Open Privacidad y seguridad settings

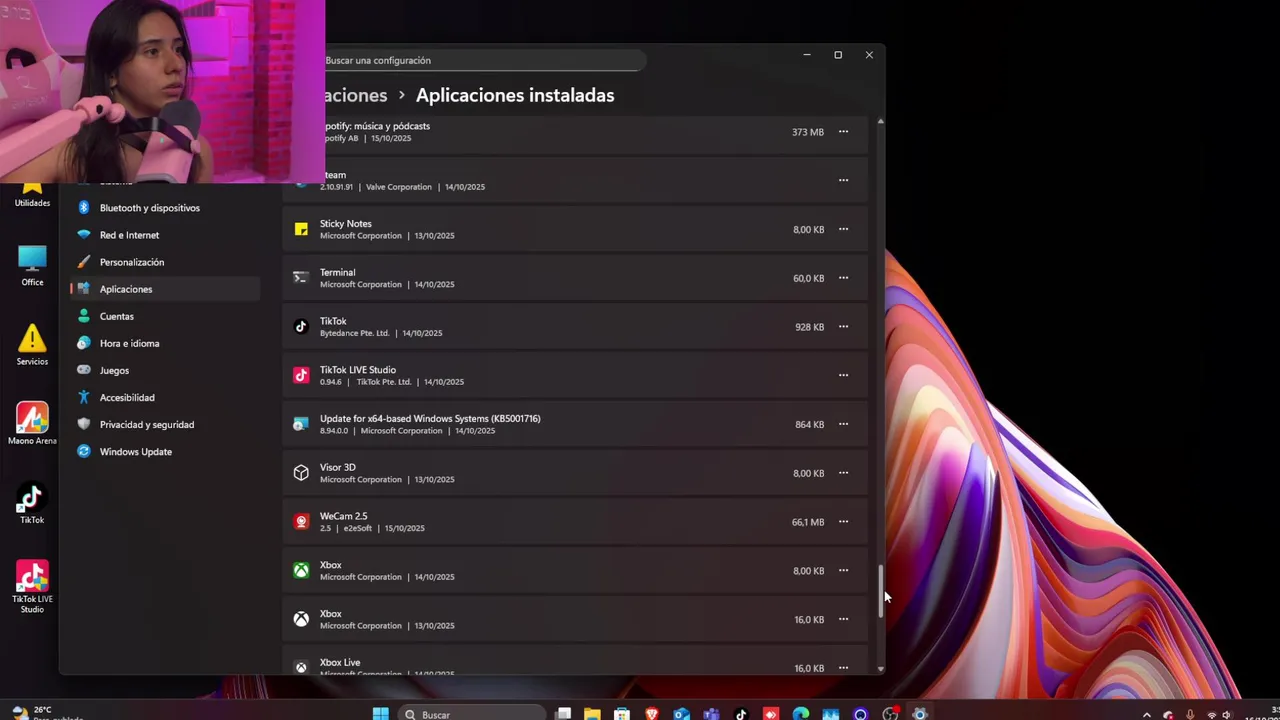pyautogui.click(x=165, y=424)
